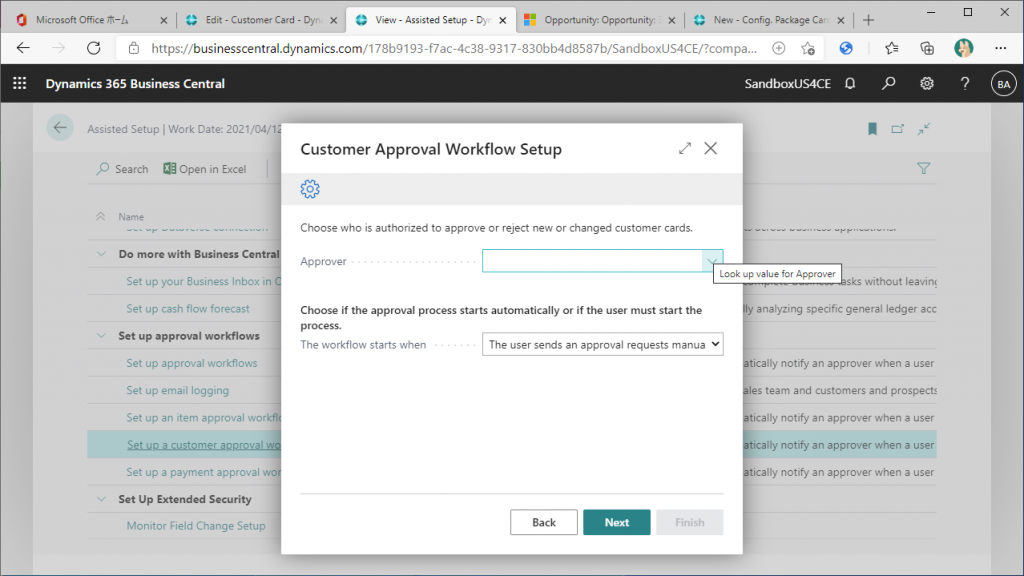Viewport: 1024px width, 576px height.
Task: Open the app launcher waffle menu
Action: point(20,84)
